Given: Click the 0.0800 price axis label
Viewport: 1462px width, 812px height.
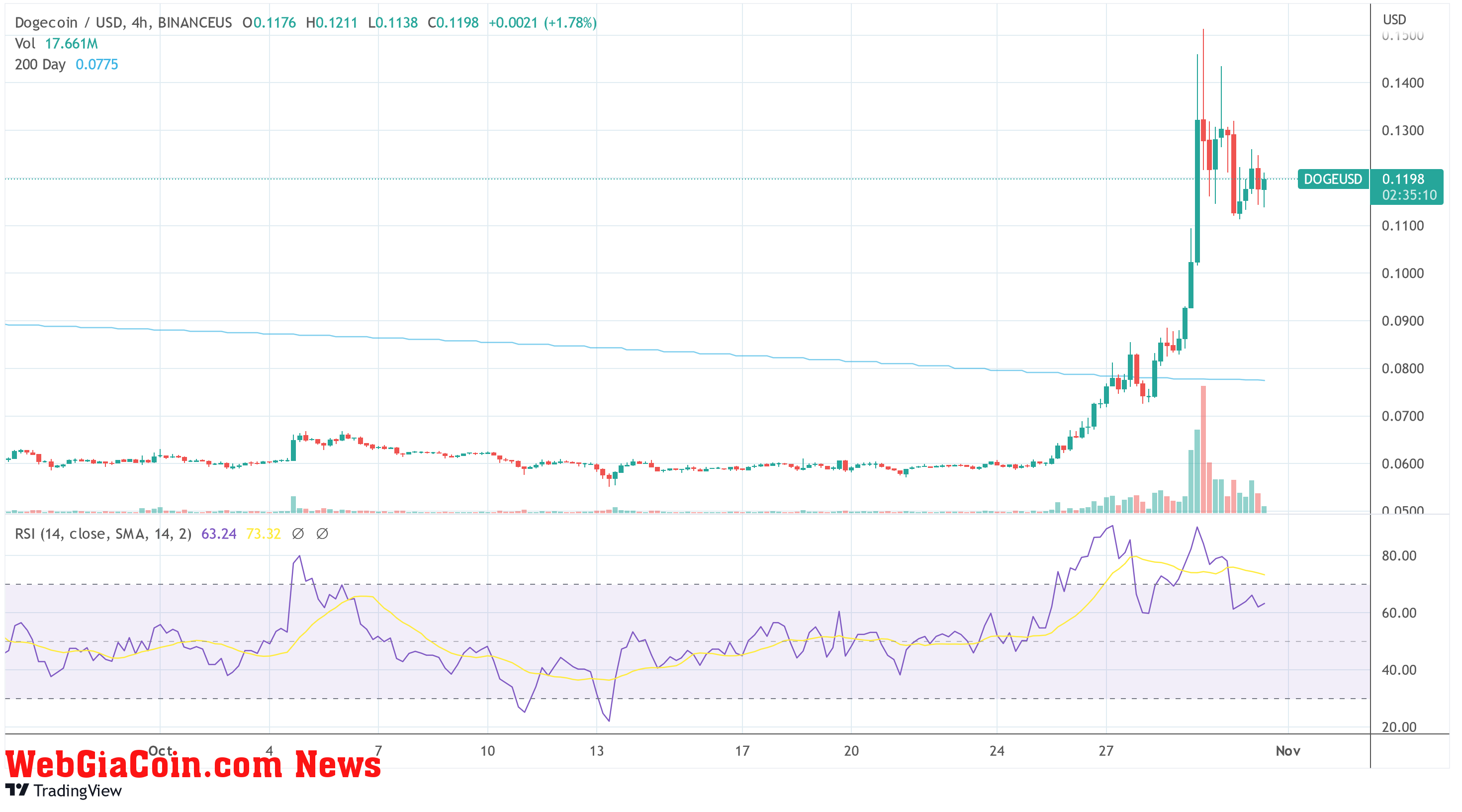Looking at the screenshot, I should [1402, 369].
